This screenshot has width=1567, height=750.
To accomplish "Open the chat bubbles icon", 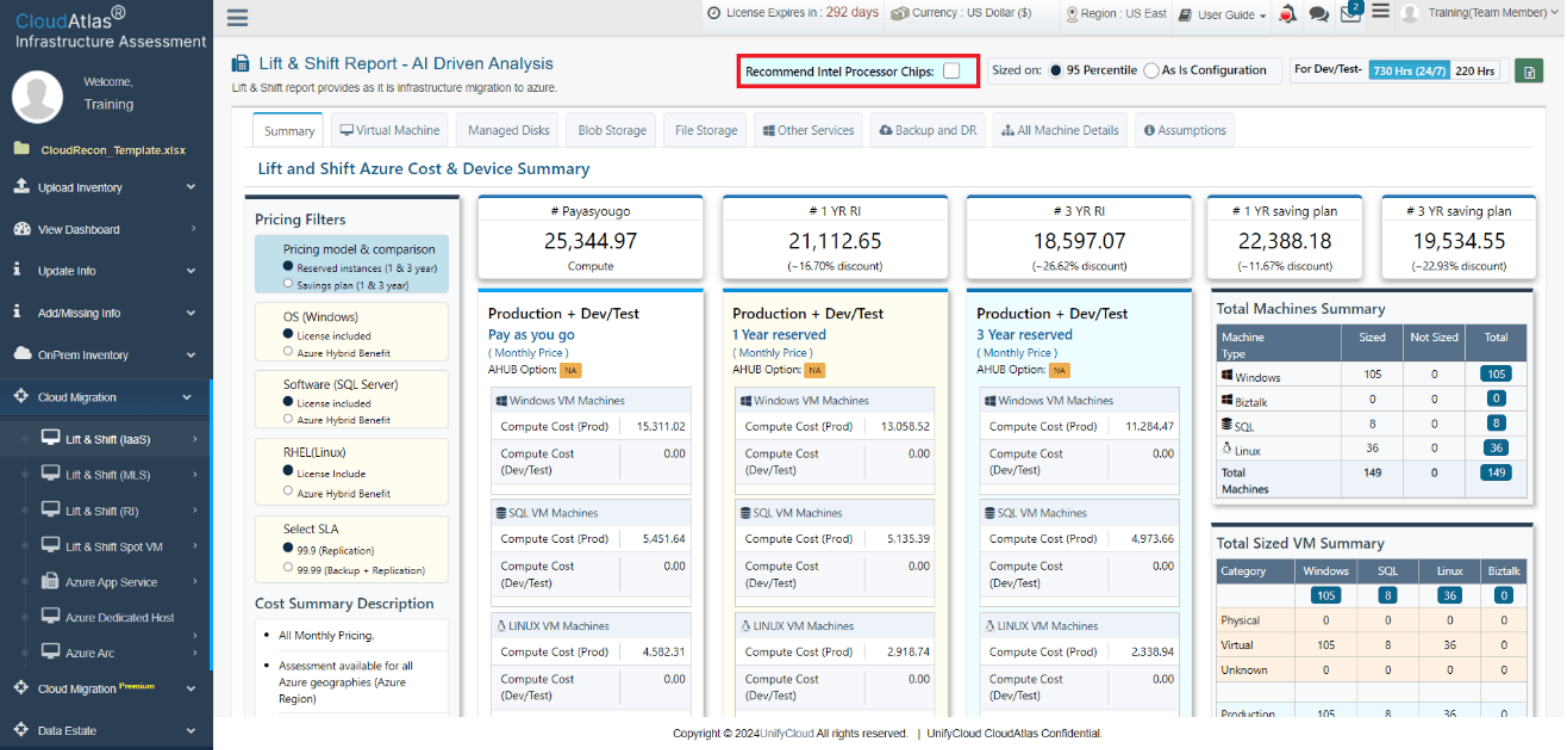I will [x=1319, y=14].
